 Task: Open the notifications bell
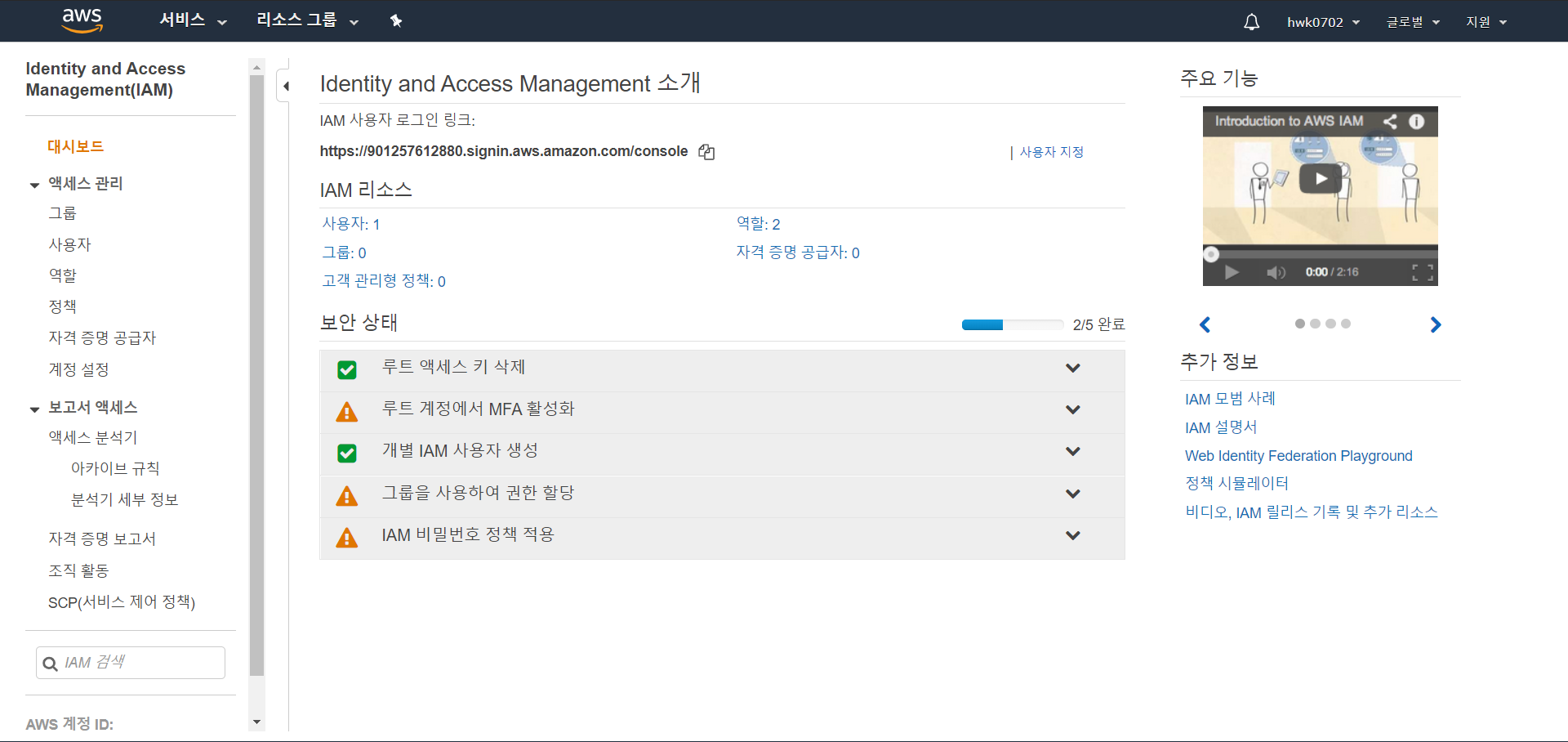pos(1251,22)
